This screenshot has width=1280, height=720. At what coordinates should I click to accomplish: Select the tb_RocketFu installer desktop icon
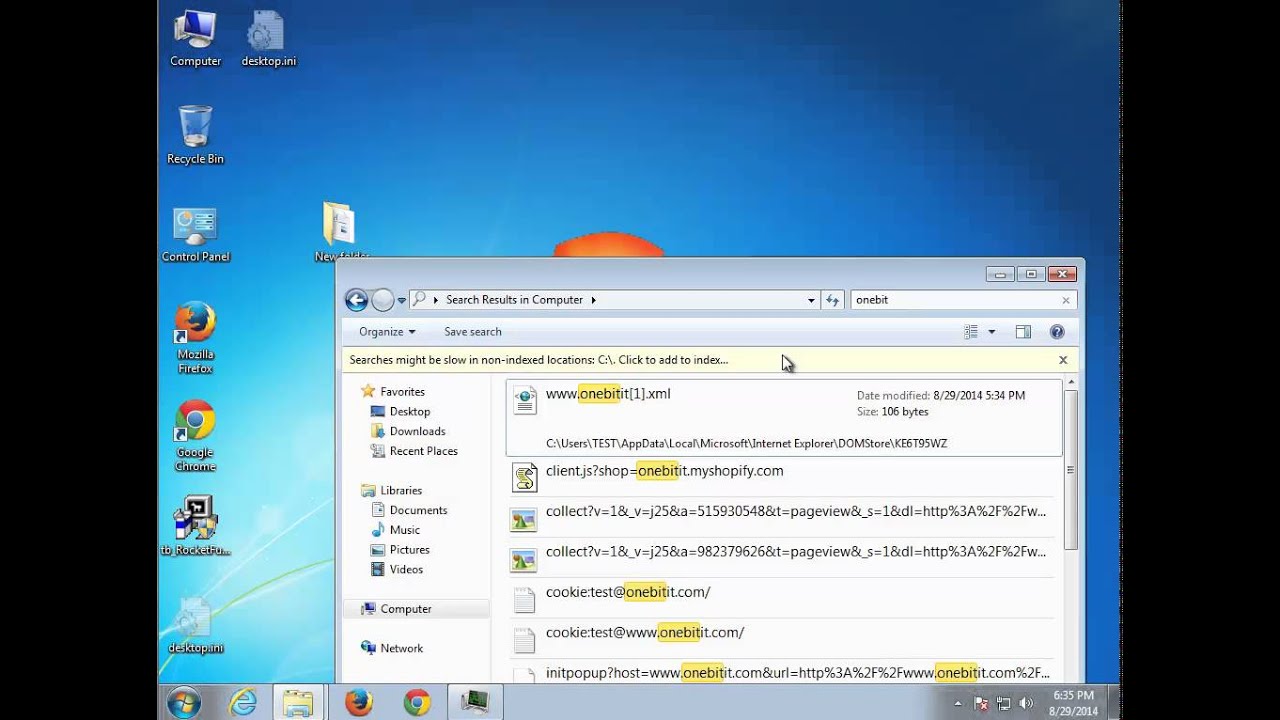pyautogui.click(x=195, y=527)
